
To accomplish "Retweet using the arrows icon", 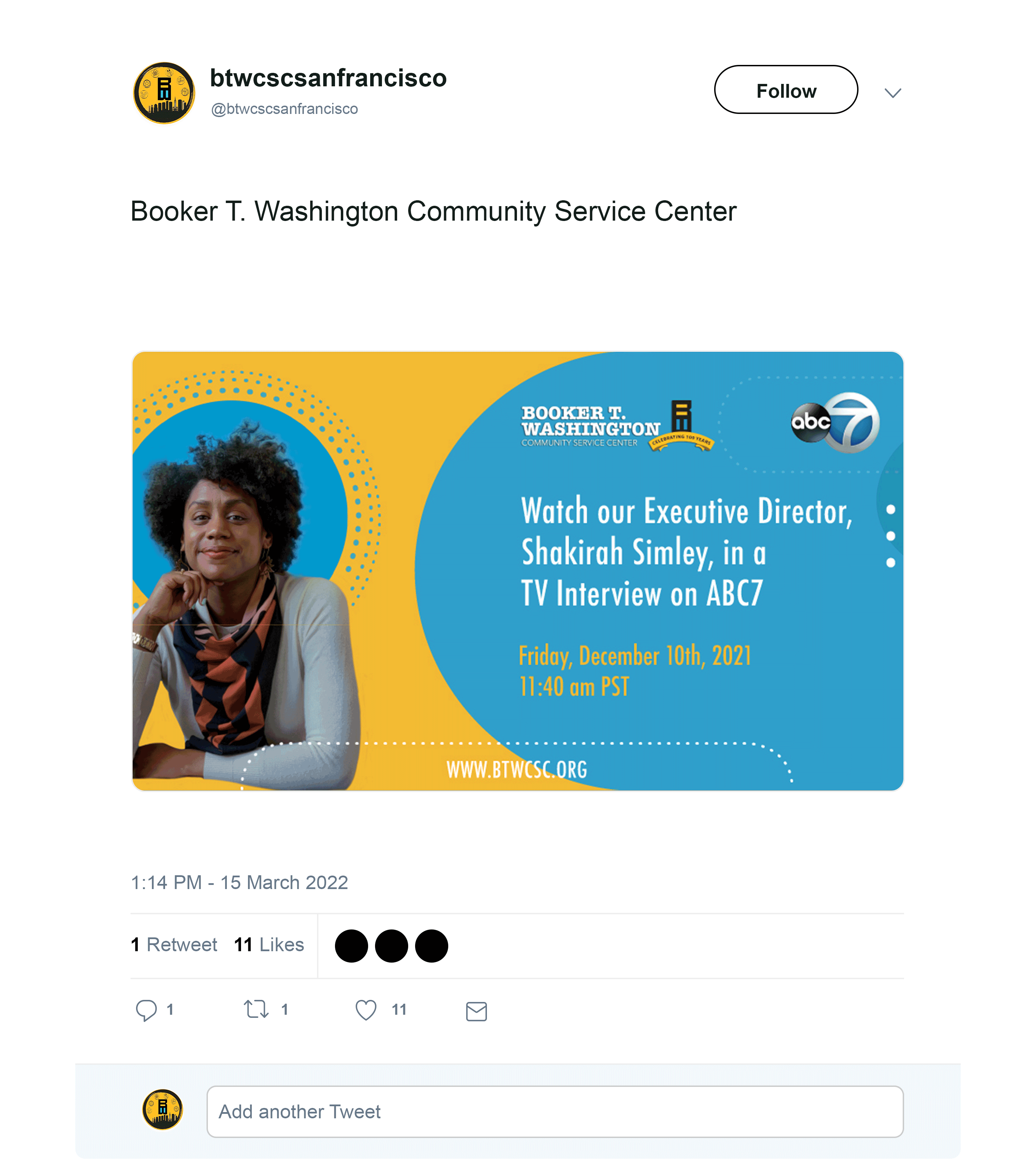I will (256, 1010).
